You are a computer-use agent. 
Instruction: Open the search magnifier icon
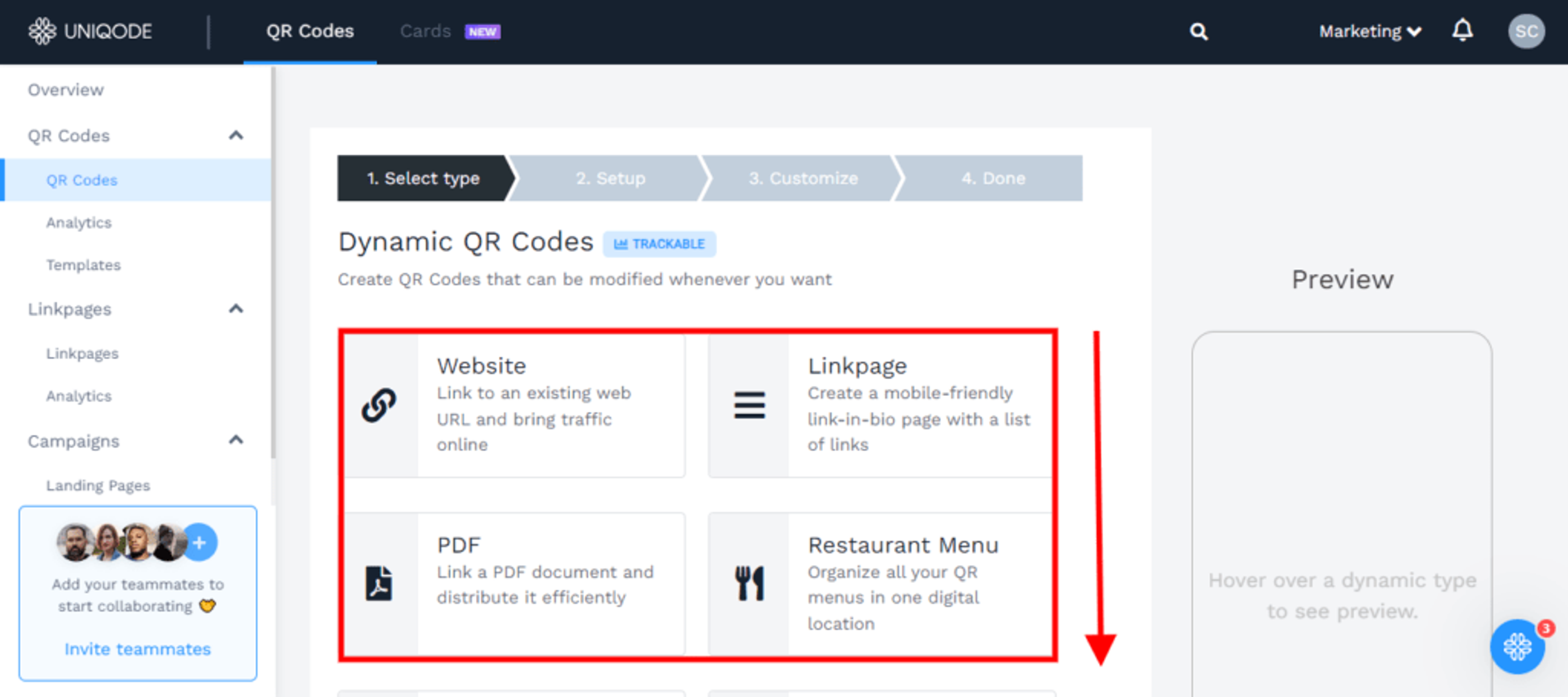tap(1198, 31)
